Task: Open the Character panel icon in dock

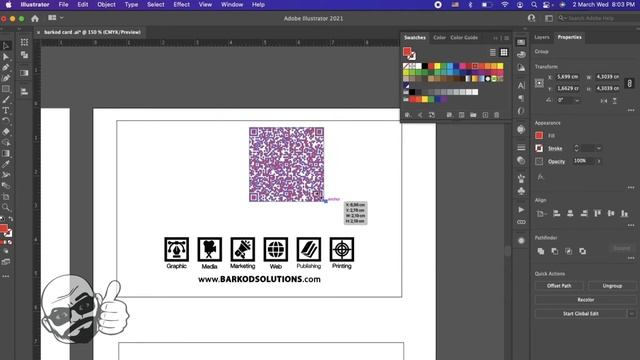Action: tap(521, 85)
